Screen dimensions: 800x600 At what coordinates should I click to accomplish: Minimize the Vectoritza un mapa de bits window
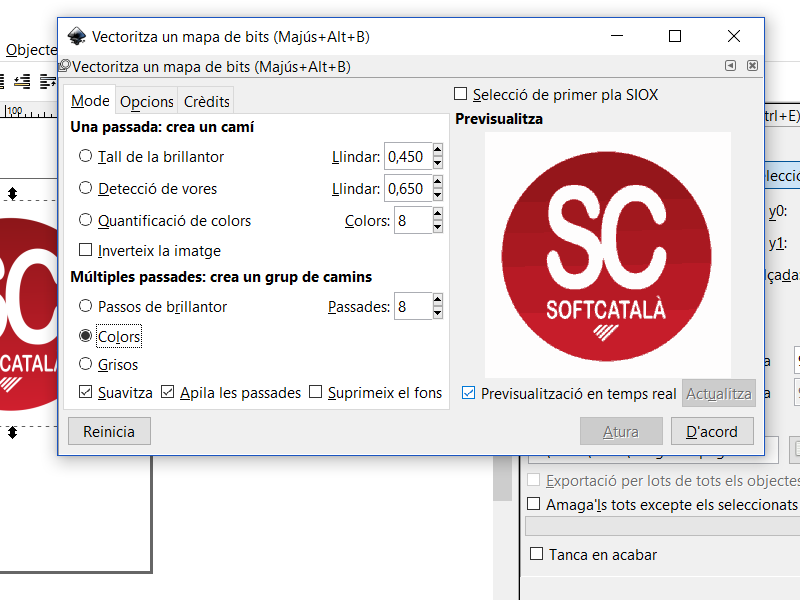(x=617, y=36)
